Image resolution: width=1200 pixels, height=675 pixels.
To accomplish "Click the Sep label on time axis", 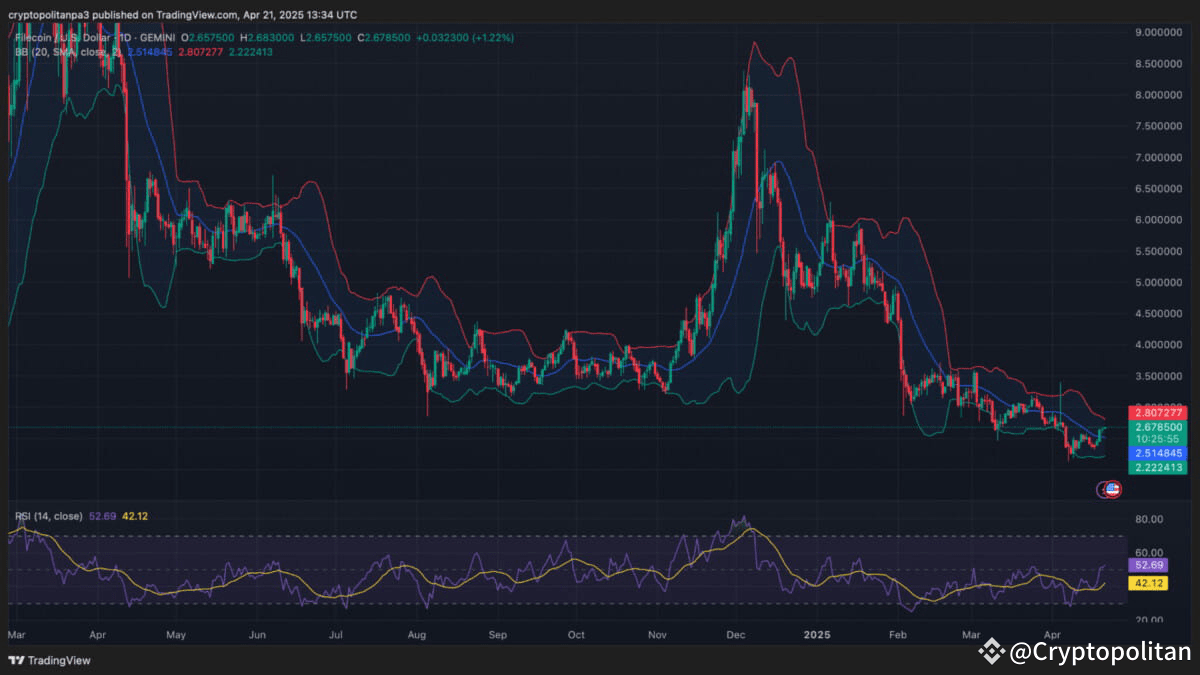I will 498,635.
